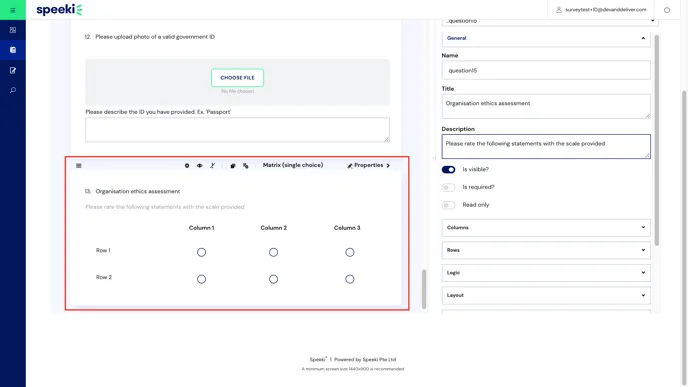Click the Name input field
This screenshot has height=387, width=688.
[546, 70]
